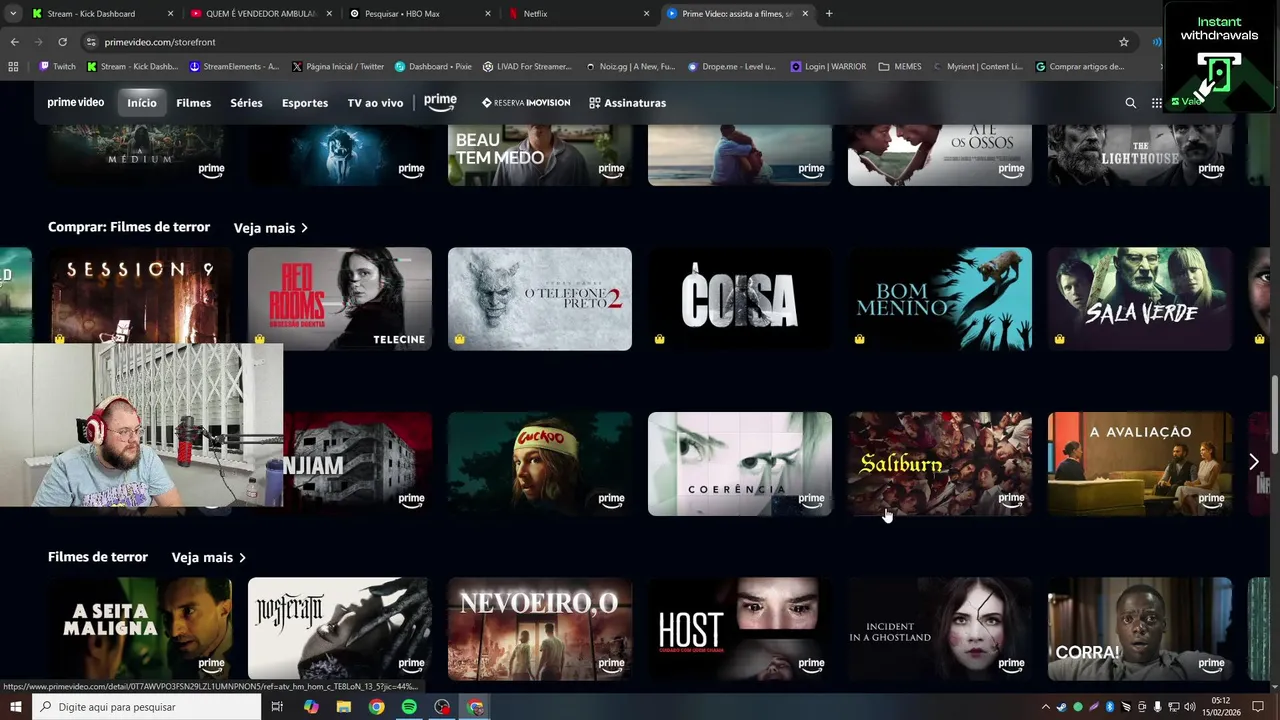Open Spotify from the taskbar
The width and height of the screenshot is (1280, 720).
[x=409, y=707]
